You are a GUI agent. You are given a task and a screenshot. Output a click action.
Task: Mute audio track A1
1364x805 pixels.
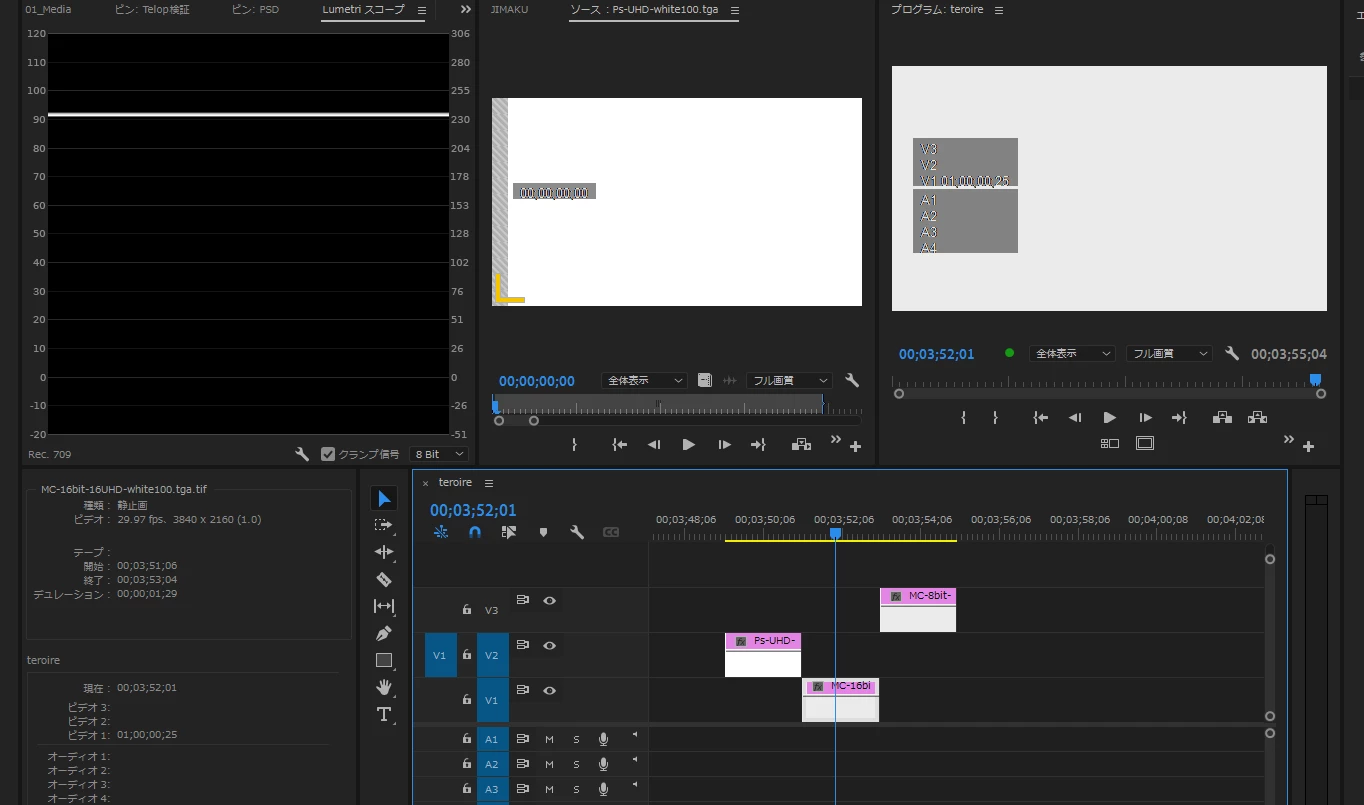point(549,739)
